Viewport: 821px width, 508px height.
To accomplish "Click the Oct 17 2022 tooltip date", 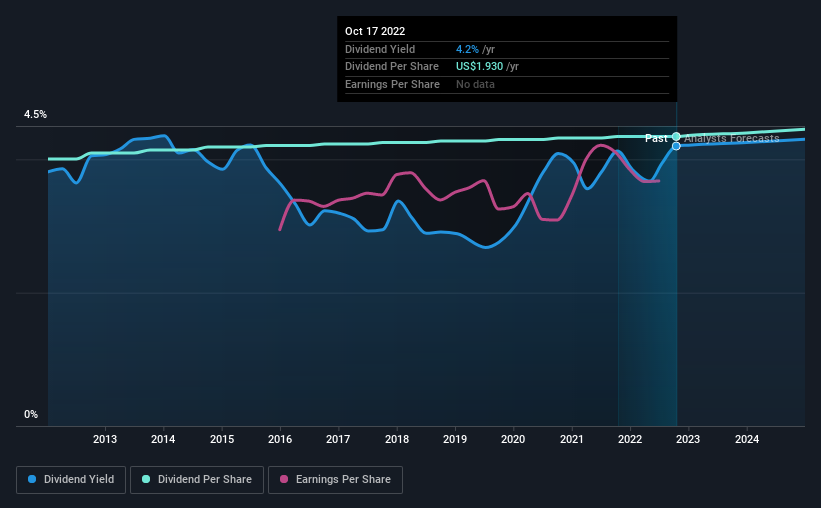I will pyautogui.click(x=375, y=31).
